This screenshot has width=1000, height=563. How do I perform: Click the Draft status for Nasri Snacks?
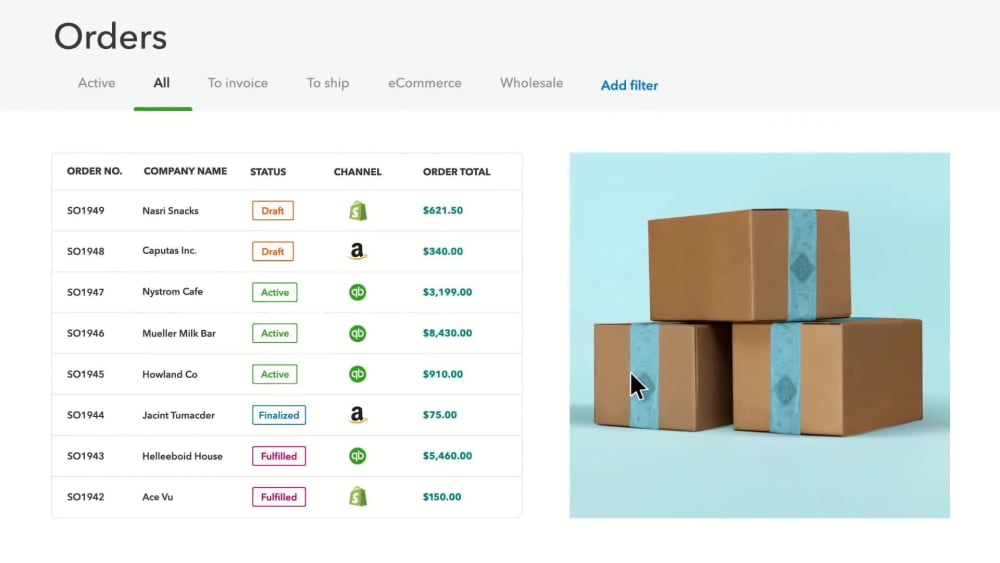tap(273, 210)
